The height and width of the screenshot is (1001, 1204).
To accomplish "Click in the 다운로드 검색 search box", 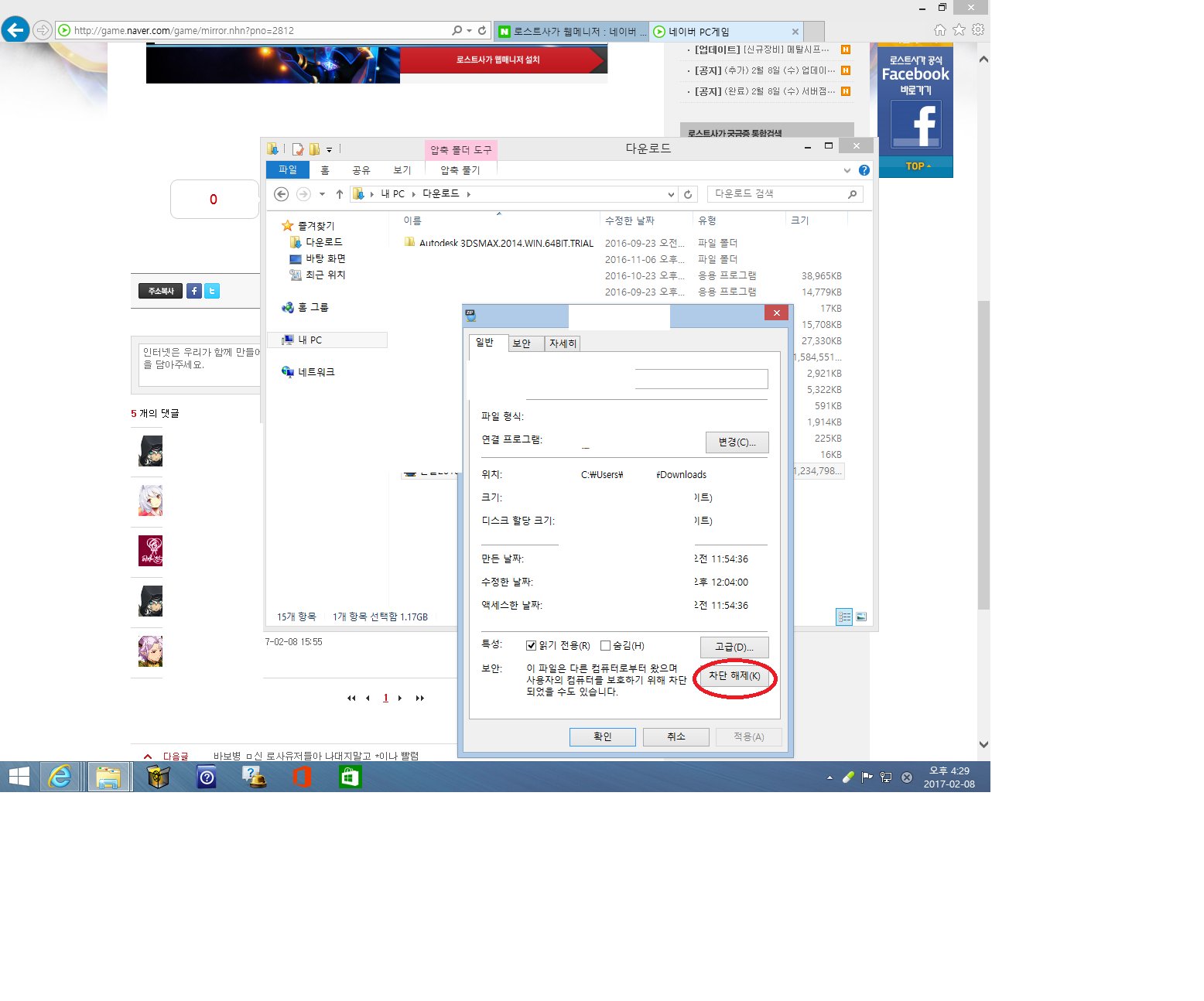I will (x=785, y=194).
